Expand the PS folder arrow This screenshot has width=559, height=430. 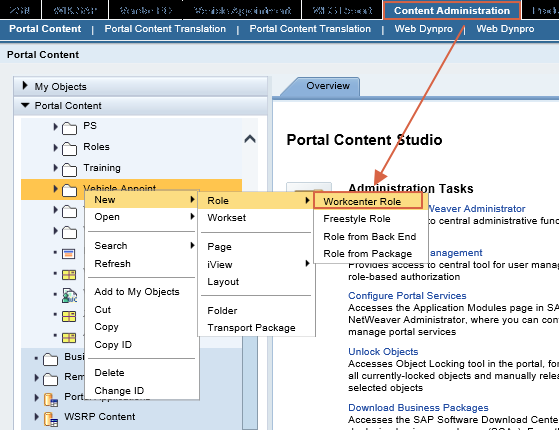[55, 127]
